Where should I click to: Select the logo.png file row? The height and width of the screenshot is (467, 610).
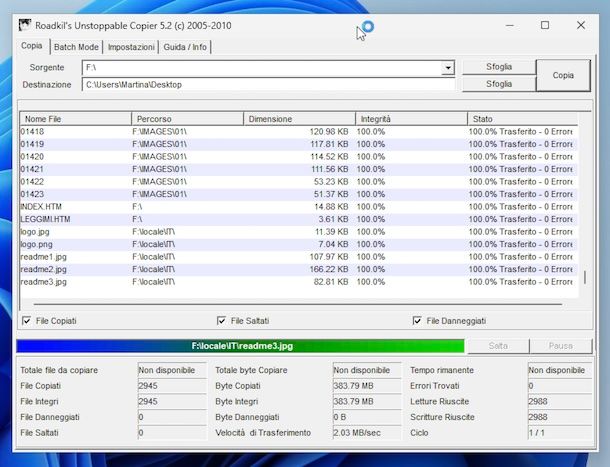point(299,244)
